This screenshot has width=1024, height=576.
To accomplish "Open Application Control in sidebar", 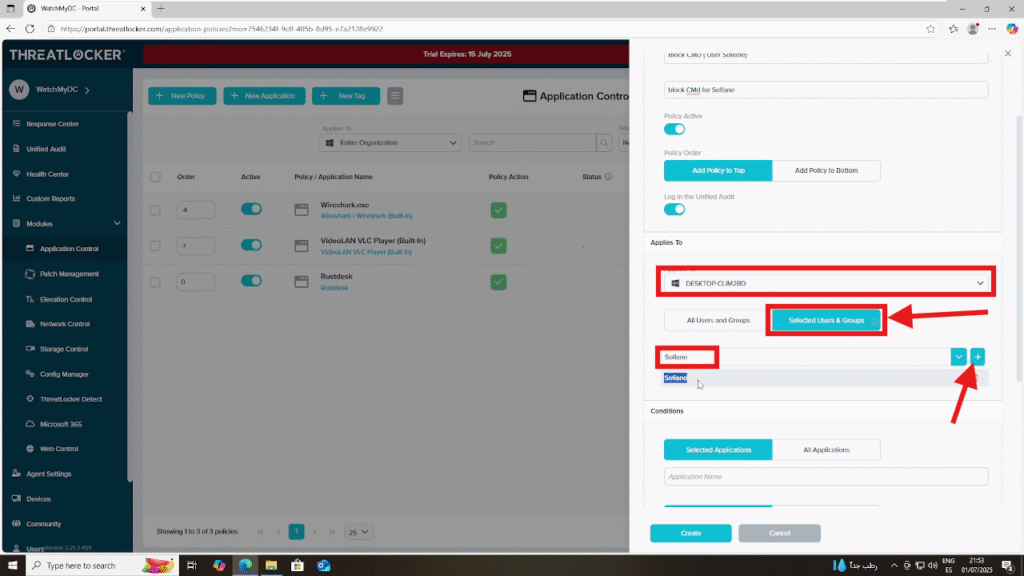I will pos(69,249).
